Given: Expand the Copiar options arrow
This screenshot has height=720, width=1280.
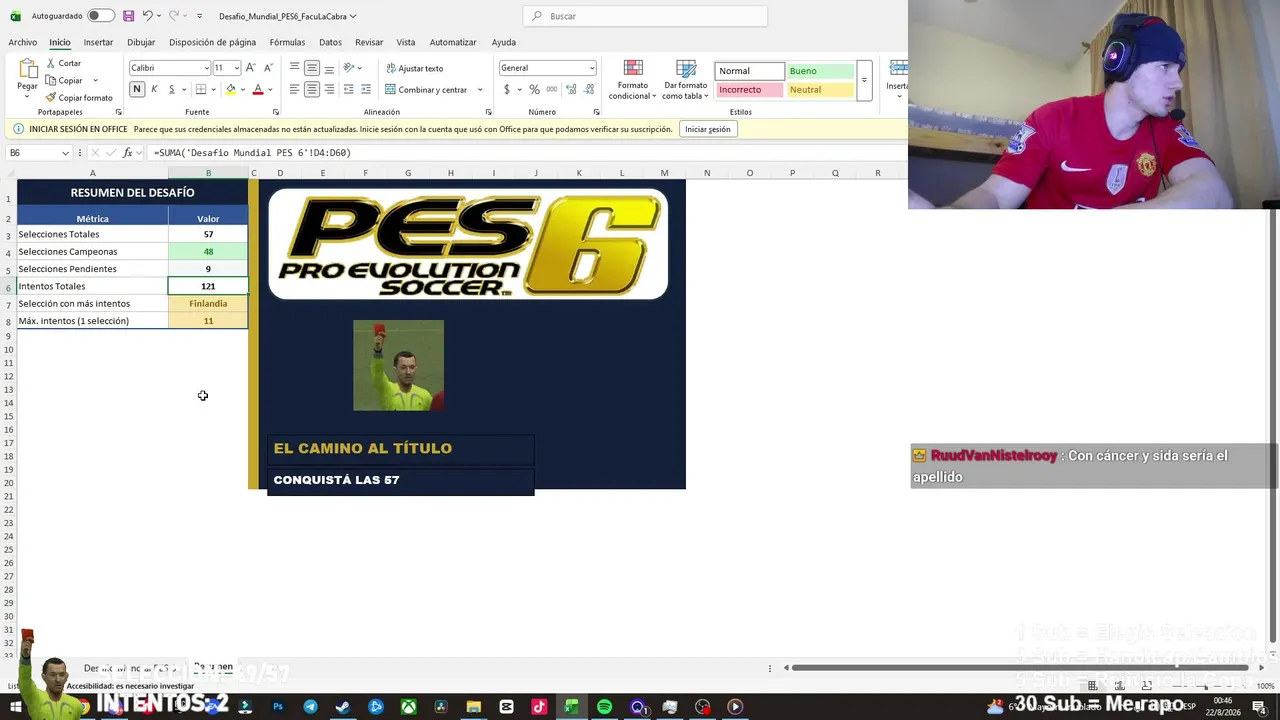Looking at the screenshot, I should click(x=96, y=80).
